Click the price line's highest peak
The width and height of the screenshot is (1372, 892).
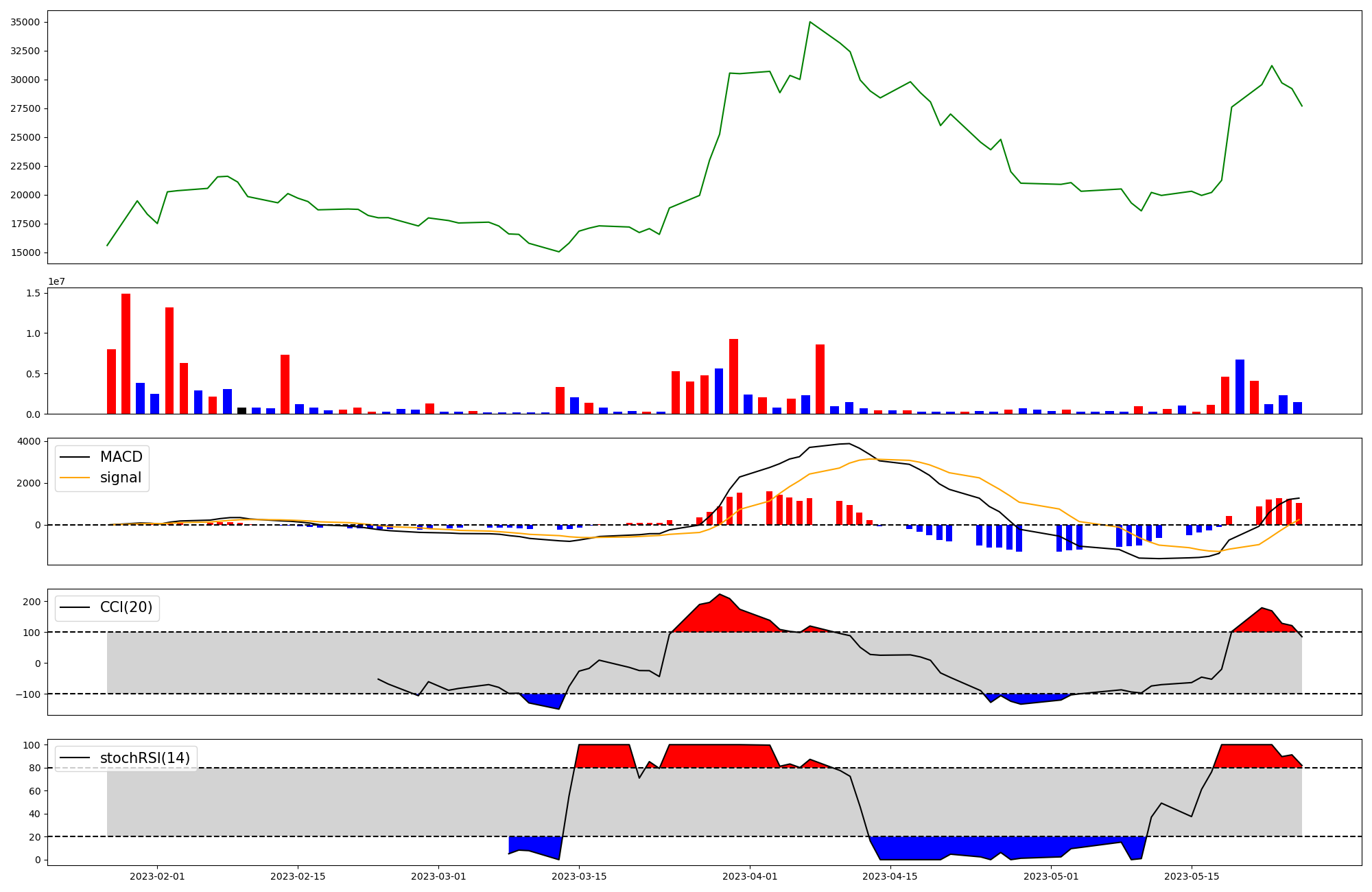pos(809,22)
